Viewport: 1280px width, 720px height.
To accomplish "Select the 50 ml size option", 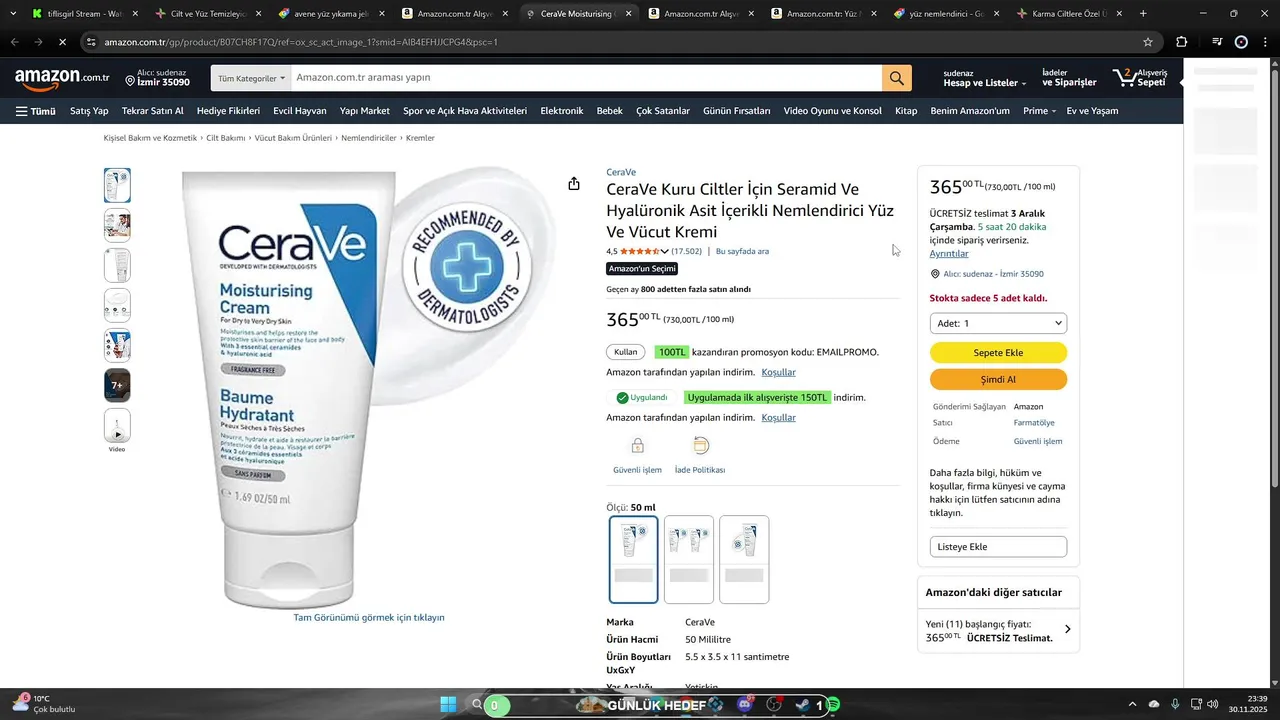I will (x=634, y=559).
